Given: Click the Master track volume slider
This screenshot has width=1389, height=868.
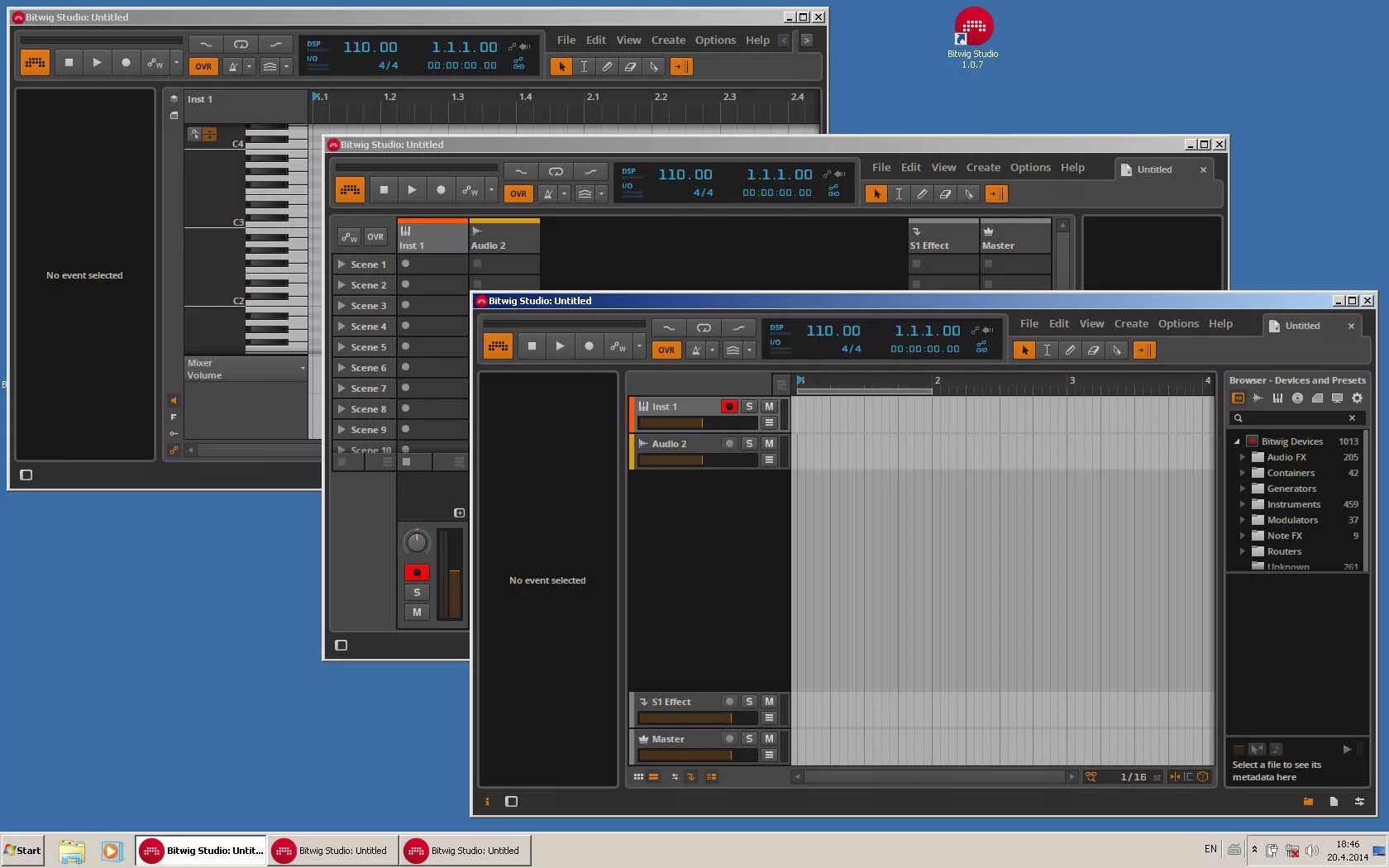Looking at the screenshot, I should pyautogui.click(x=698, y=755).
